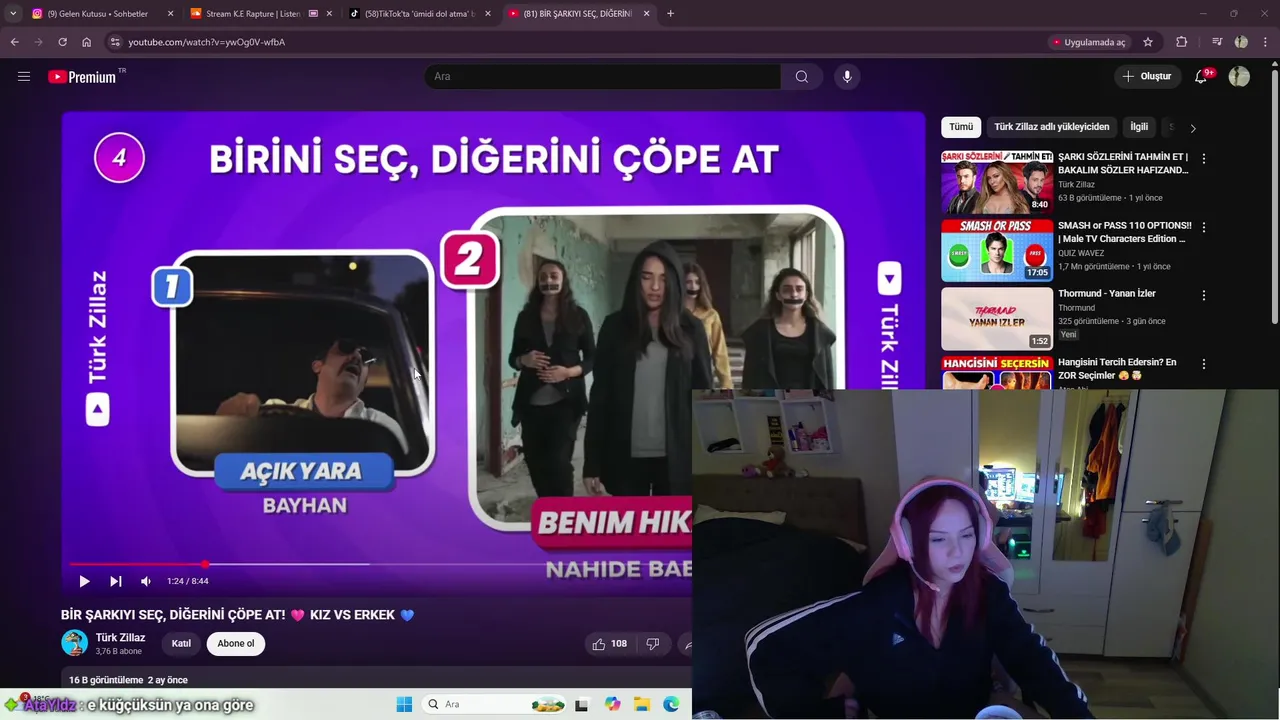Click the YouTube search magnifier button
This screenshot has height=720, width=1280.
[x=801, y=76]
